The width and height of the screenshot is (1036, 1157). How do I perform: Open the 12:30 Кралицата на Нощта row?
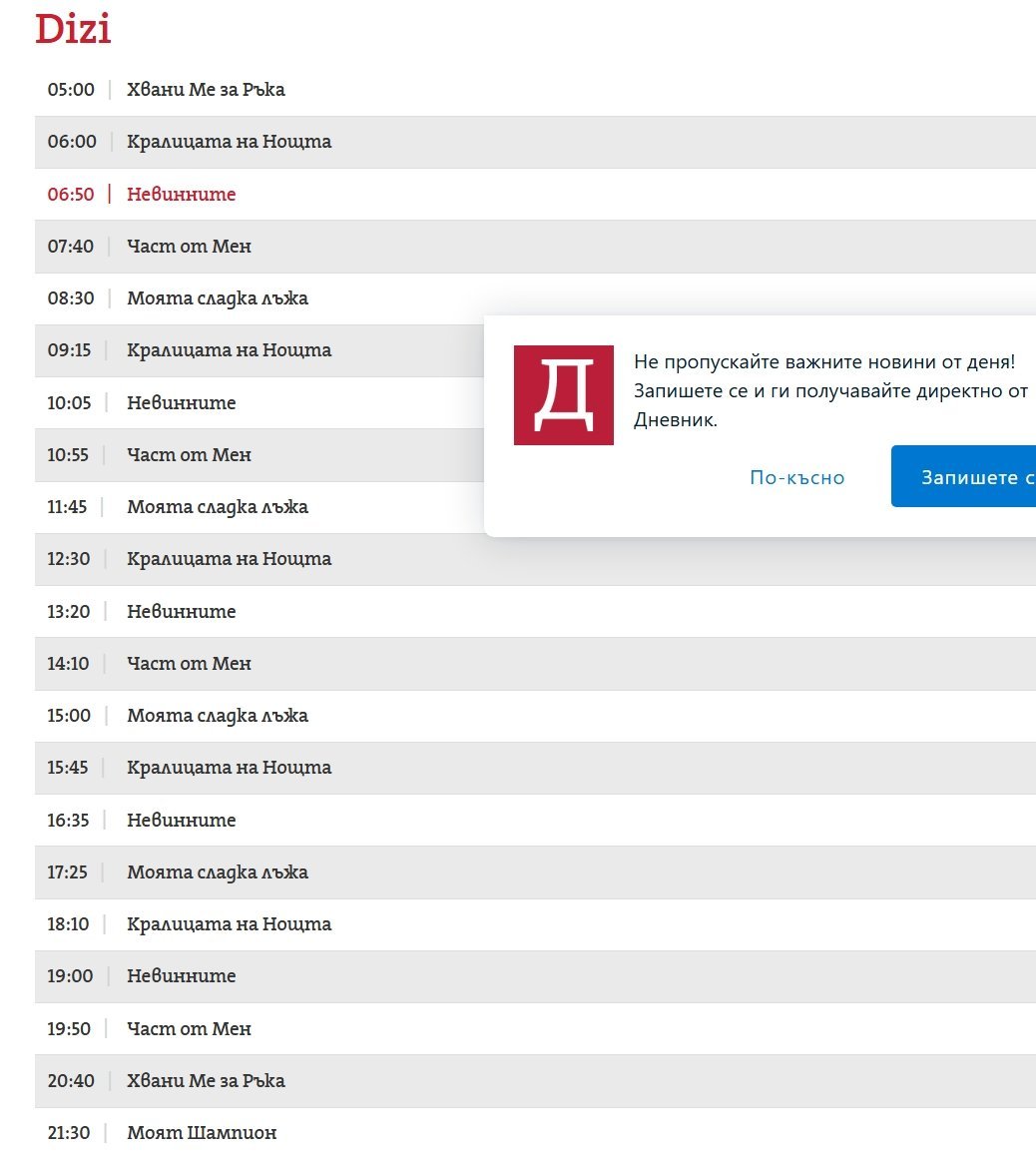tap(229, 559)
